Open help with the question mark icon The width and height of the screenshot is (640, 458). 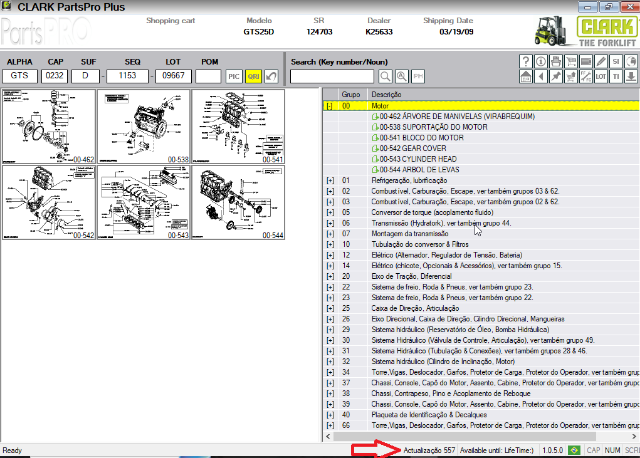526,61
